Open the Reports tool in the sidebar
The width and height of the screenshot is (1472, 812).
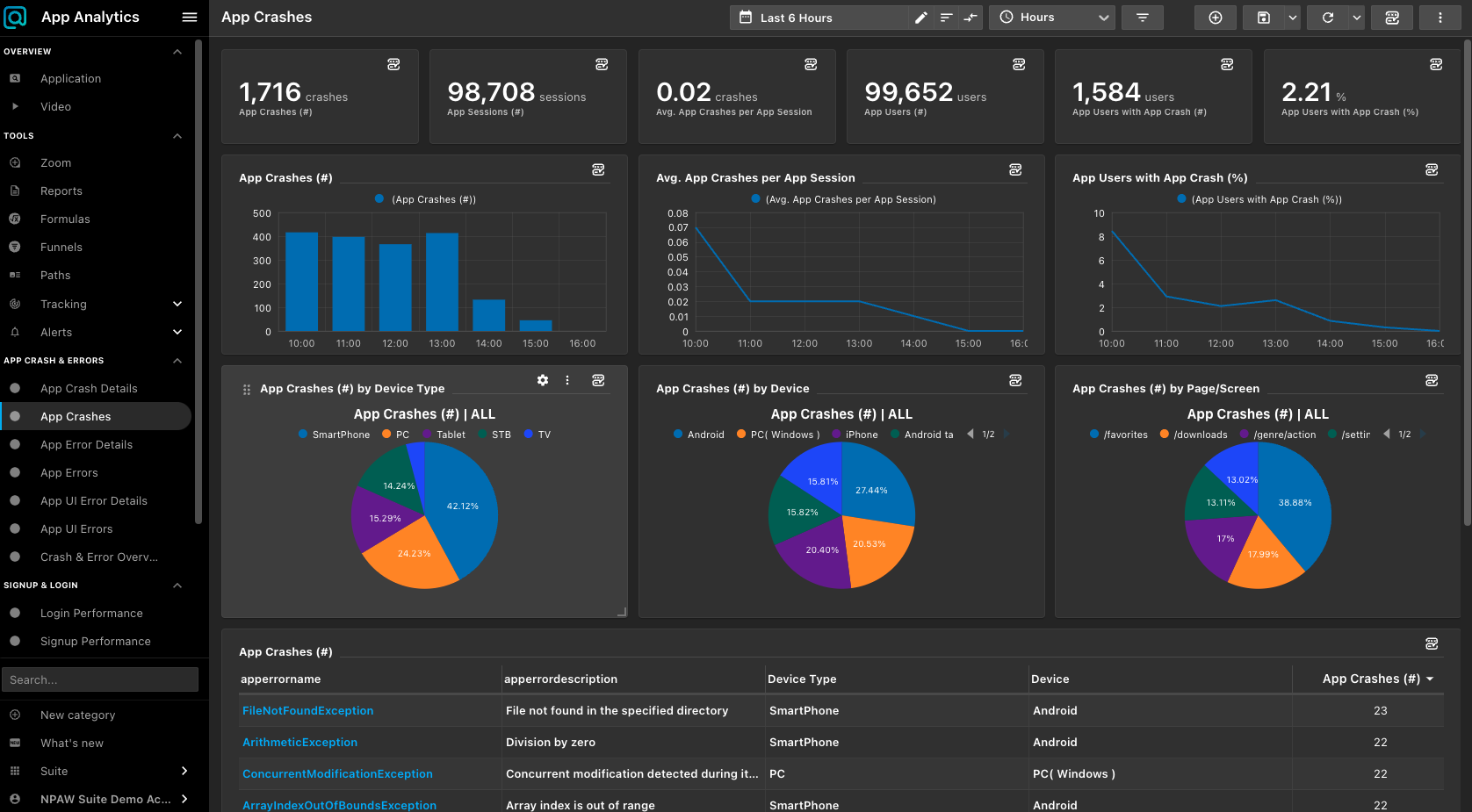[x=61, y=190]
